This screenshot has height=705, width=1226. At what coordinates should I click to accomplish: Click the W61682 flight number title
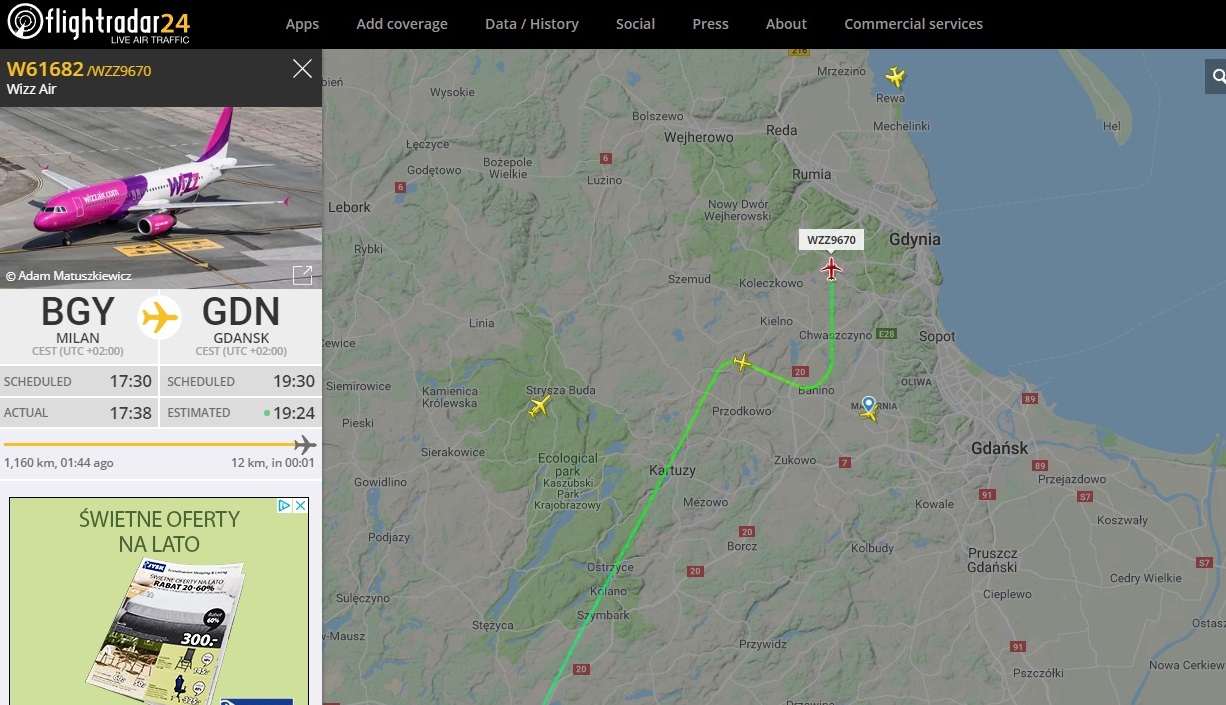click(x=45, y=69)
